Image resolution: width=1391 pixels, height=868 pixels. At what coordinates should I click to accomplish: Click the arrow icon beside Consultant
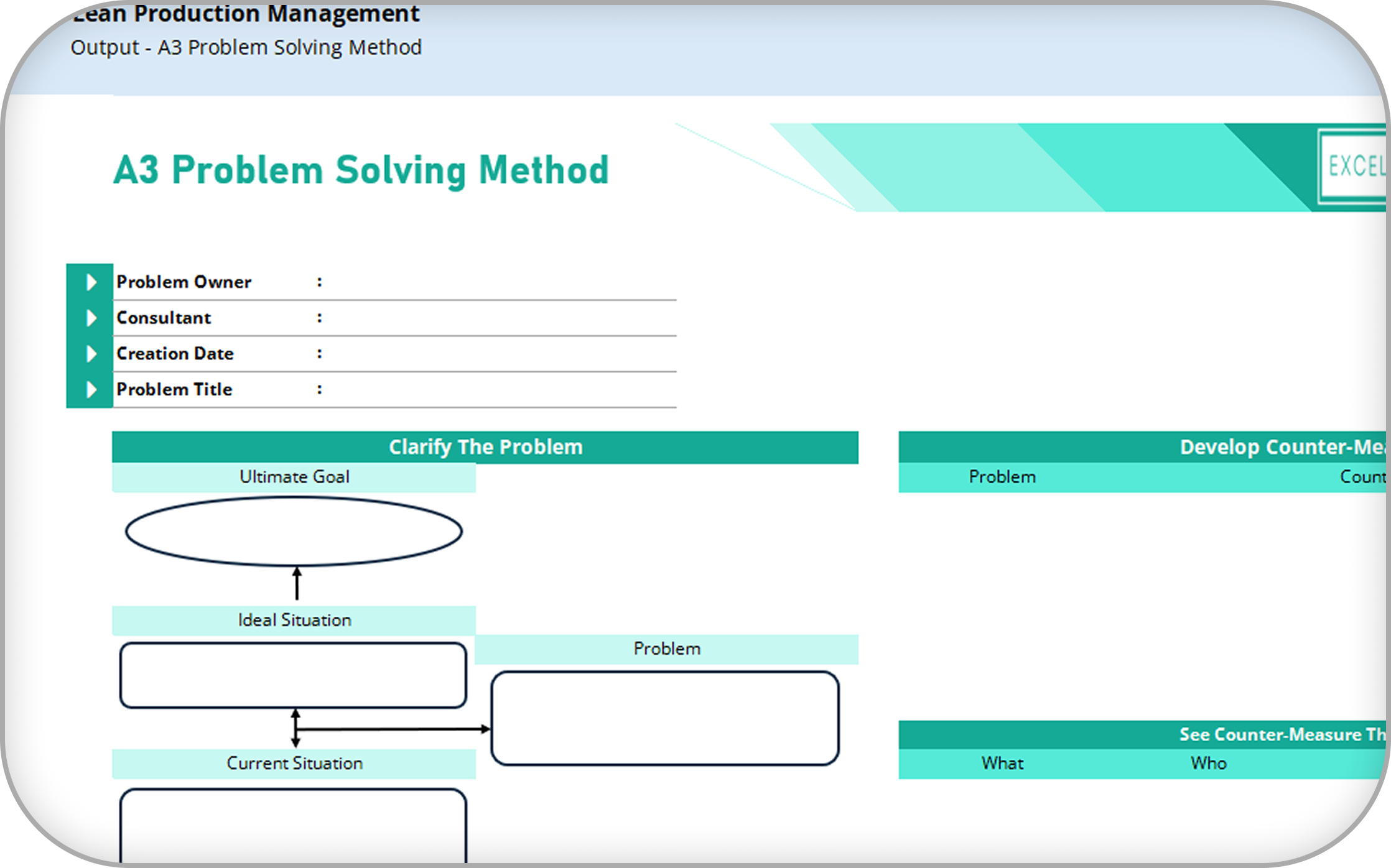coord(91,318)
